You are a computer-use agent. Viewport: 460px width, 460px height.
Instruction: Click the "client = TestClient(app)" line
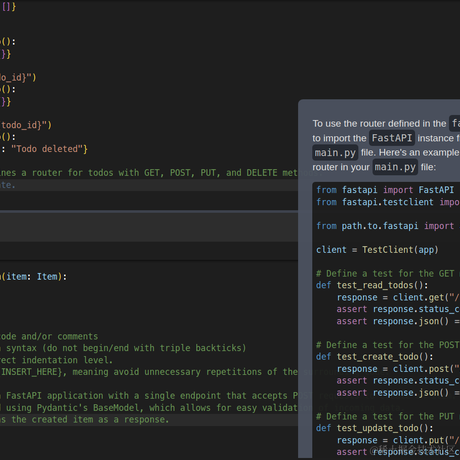point(377,250)
